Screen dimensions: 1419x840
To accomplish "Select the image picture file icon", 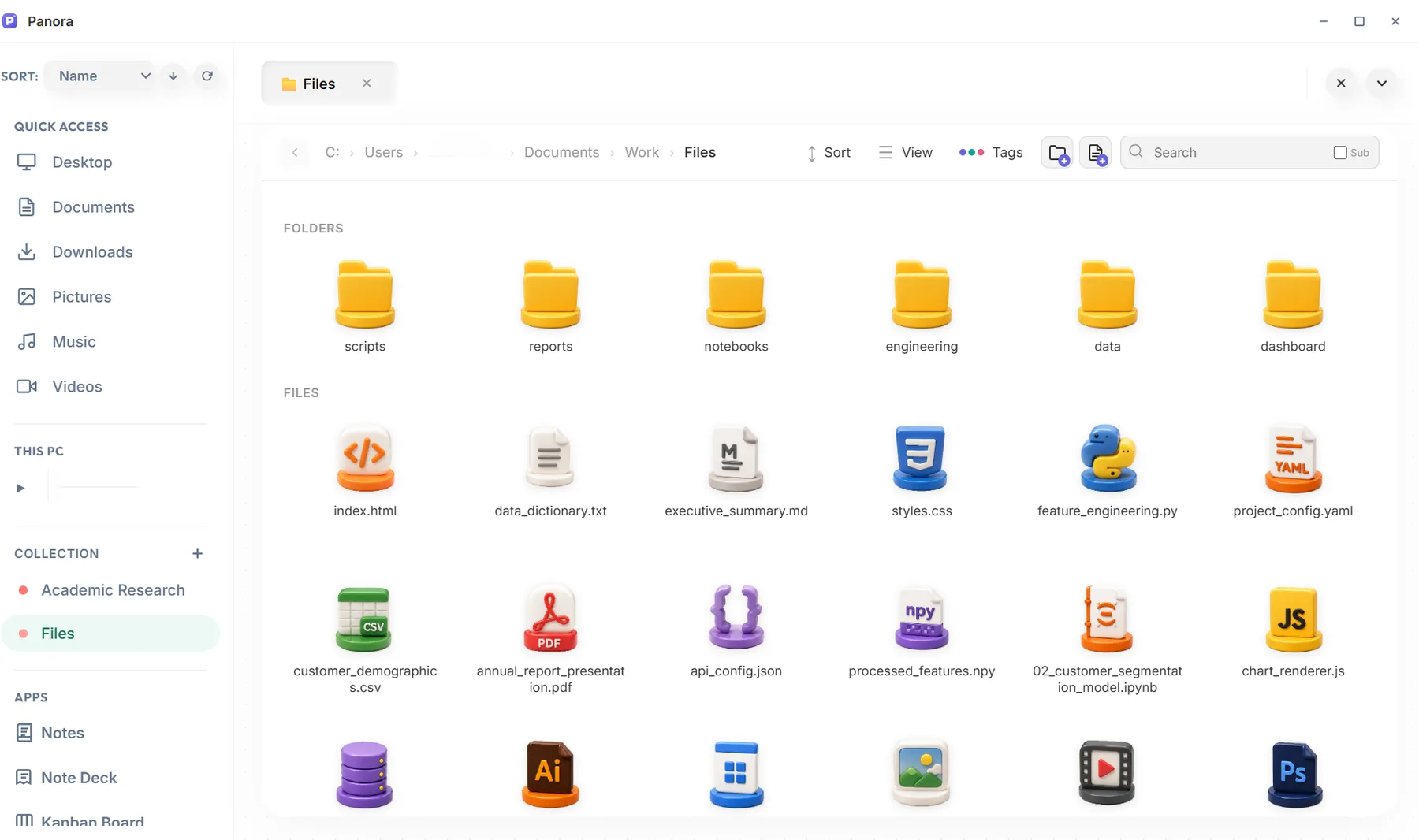I will [921, 772].
